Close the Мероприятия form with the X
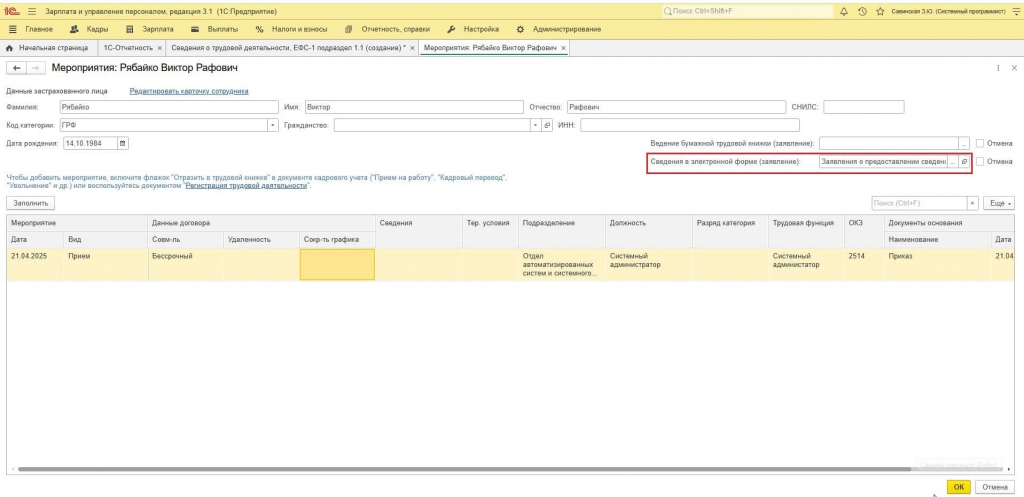The height and width of the screenshot is (497, 1024). coord(1014,68)
